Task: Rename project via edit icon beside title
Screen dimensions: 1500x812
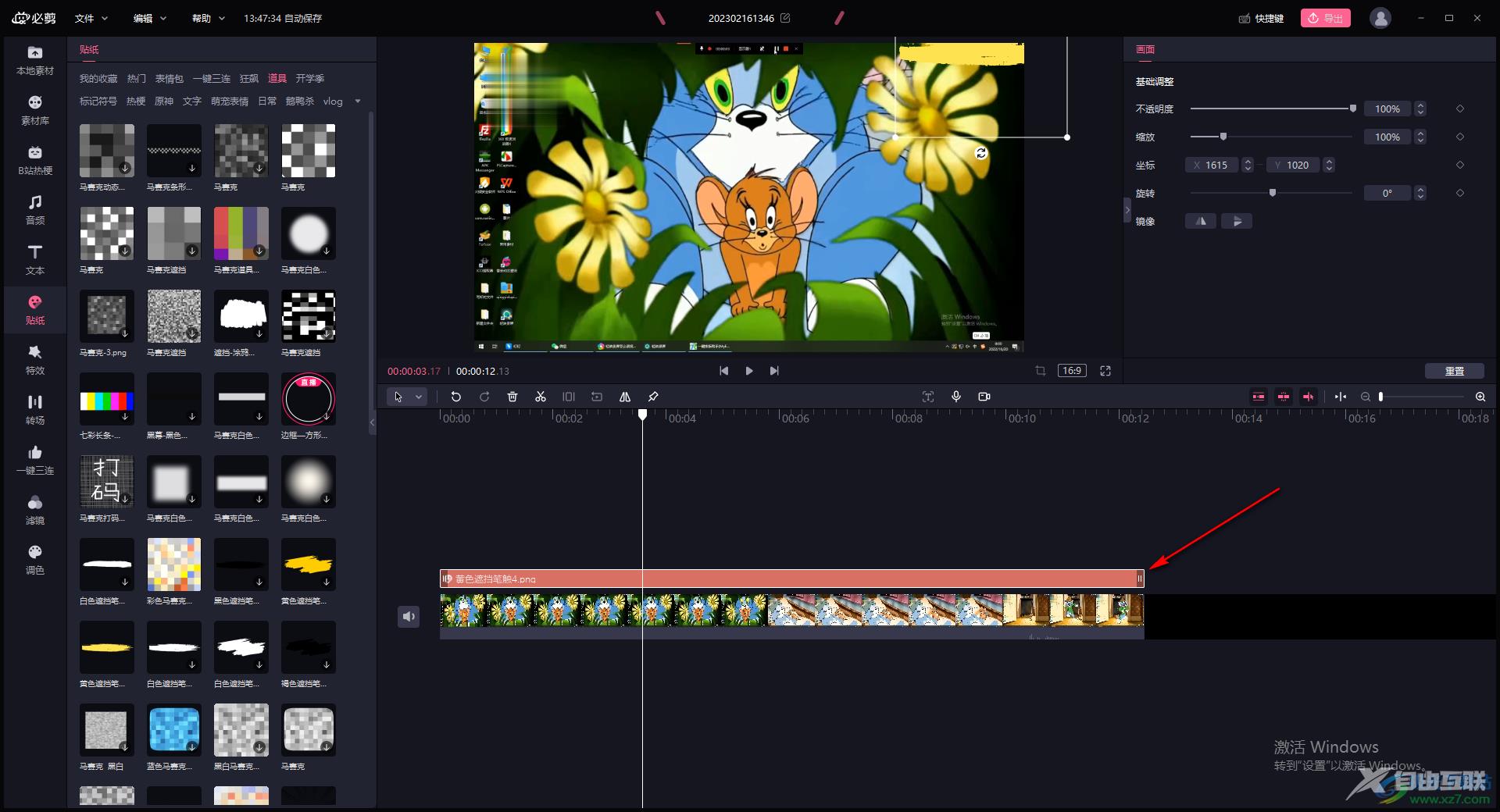Action: (x=785, y=18)
